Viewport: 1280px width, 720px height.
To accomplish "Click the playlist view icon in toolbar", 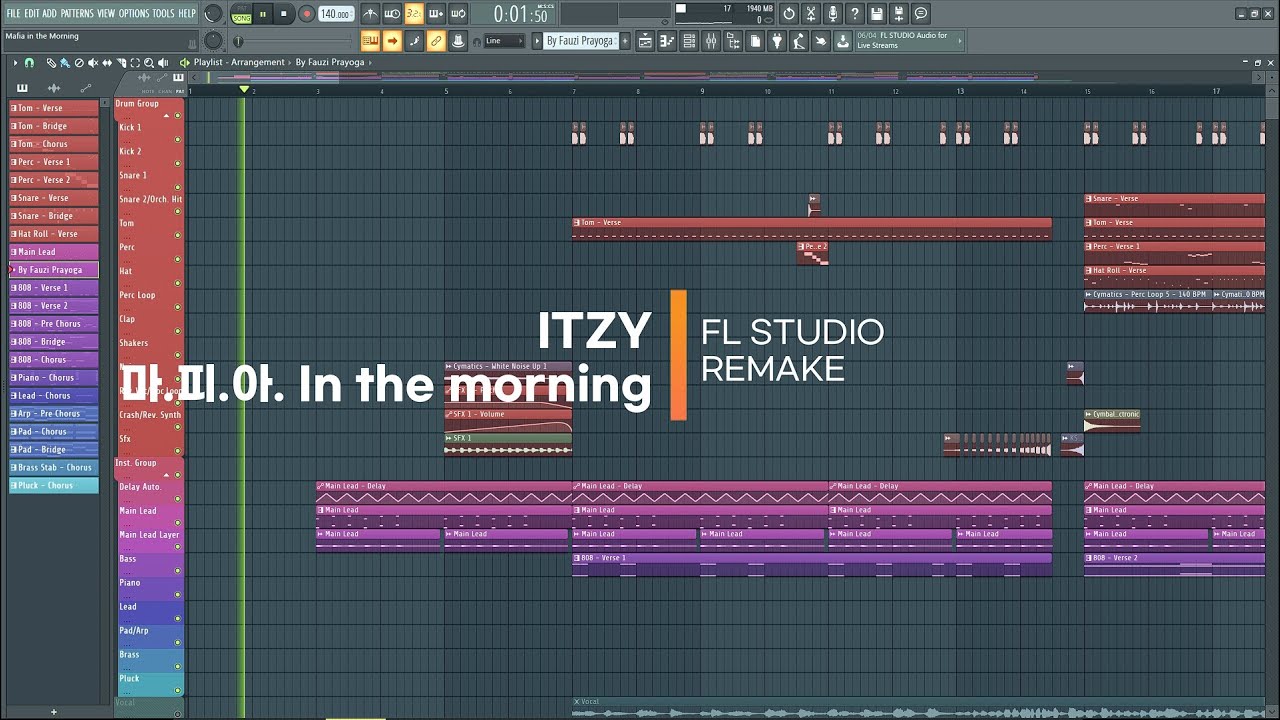I will click(645, 41).
